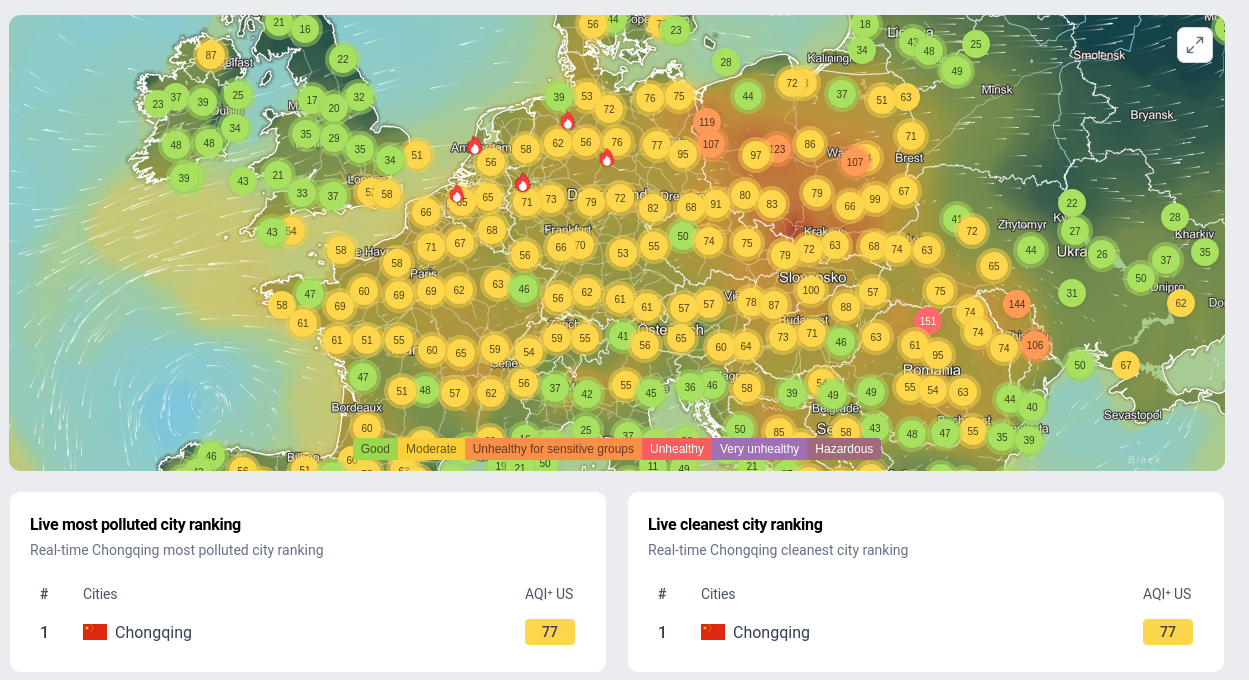Click the orange 106 marker near Chisinau

(x=1035, y=345)
